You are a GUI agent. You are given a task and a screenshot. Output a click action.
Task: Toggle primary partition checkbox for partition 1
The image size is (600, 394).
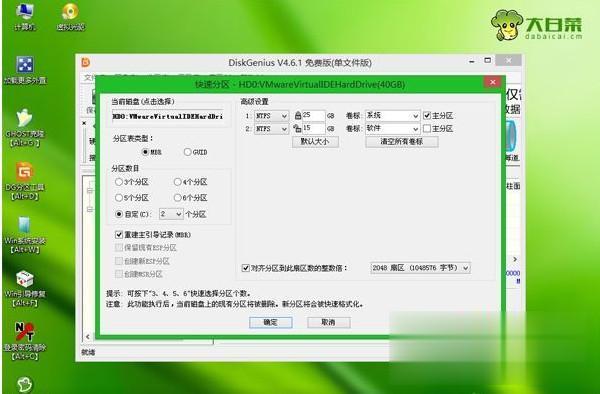(427, 115)
